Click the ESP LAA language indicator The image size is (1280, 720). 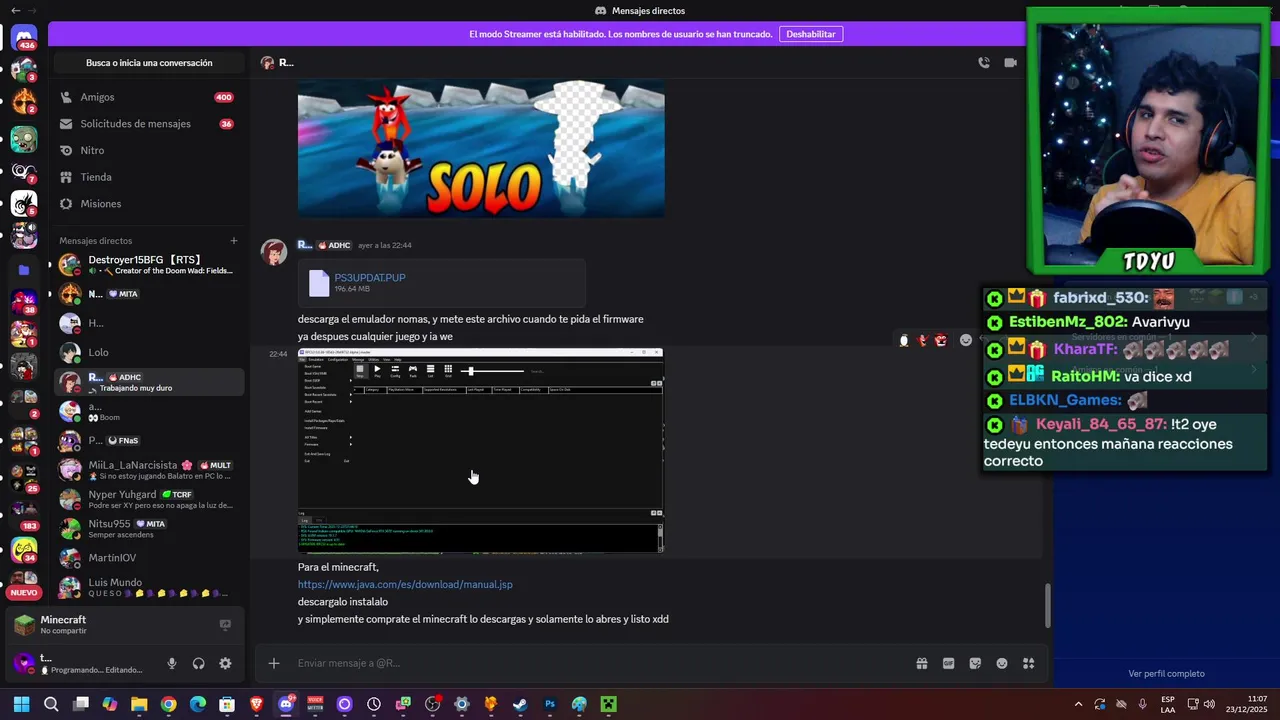1168,704
